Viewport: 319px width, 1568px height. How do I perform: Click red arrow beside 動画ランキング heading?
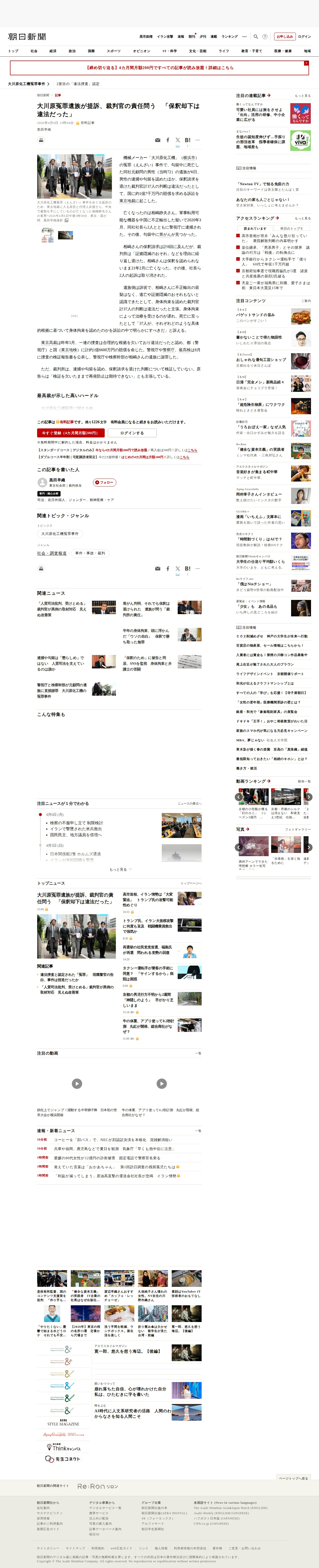tap(269, 781)
